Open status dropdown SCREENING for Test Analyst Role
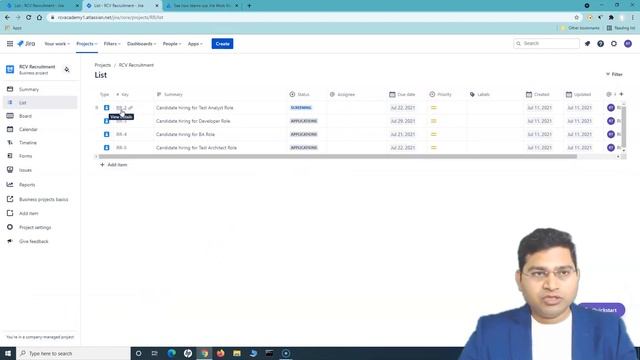640x360 pixels. 301,108
